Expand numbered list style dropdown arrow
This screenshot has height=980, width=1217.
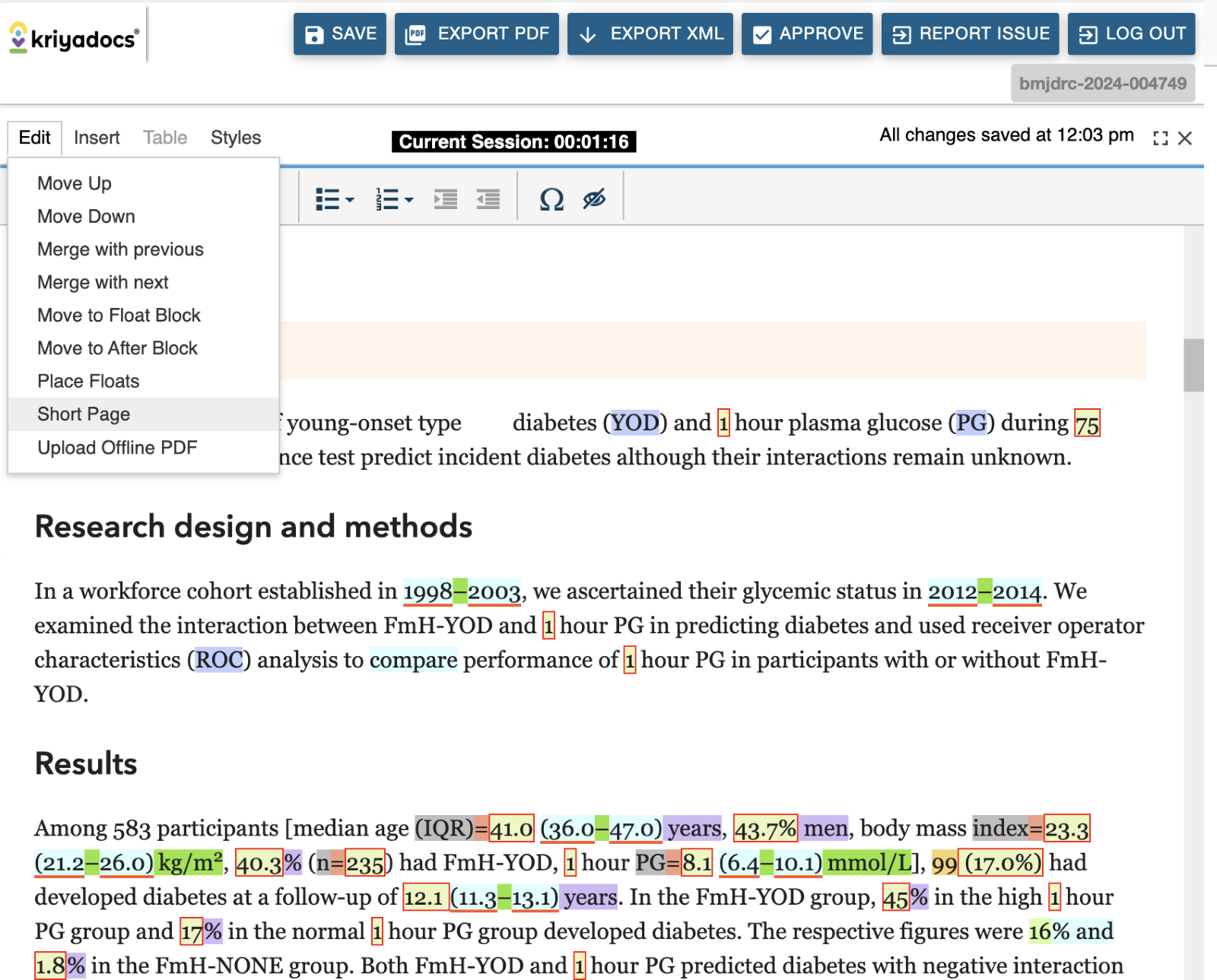click(x=409, y=200)
